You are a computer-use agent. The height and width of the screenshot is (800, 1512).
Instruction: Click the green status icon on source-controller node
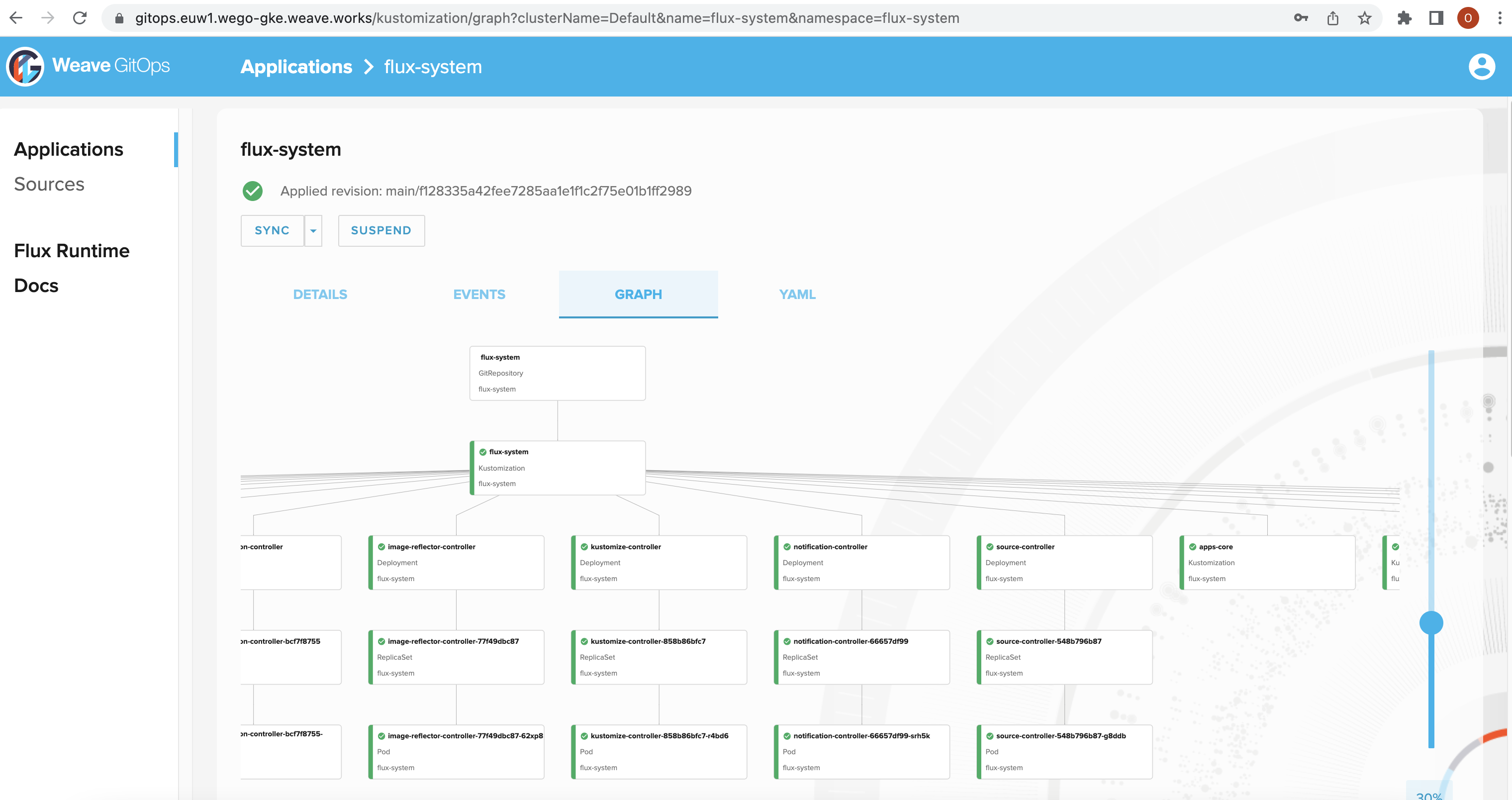(x=990, y=546)
